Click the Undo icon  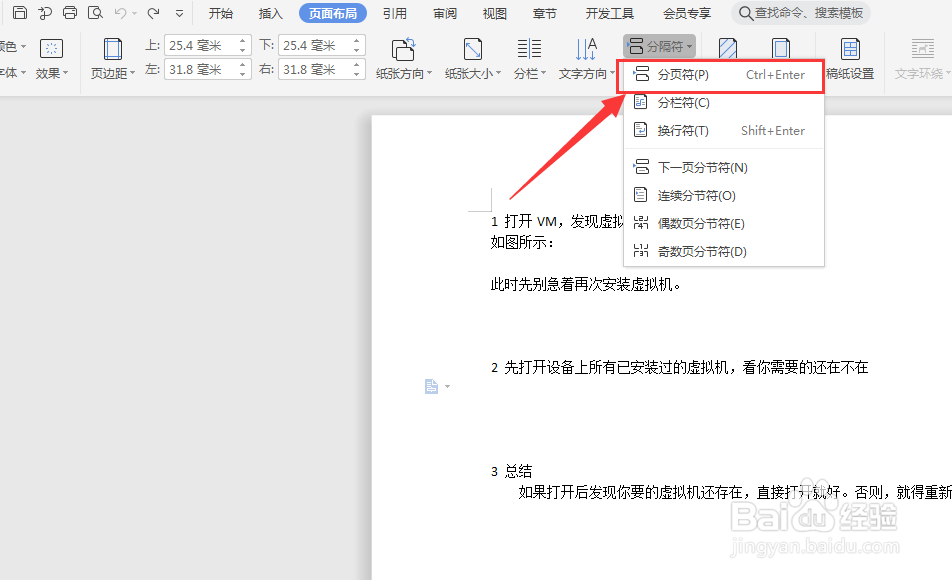[120, 12]
